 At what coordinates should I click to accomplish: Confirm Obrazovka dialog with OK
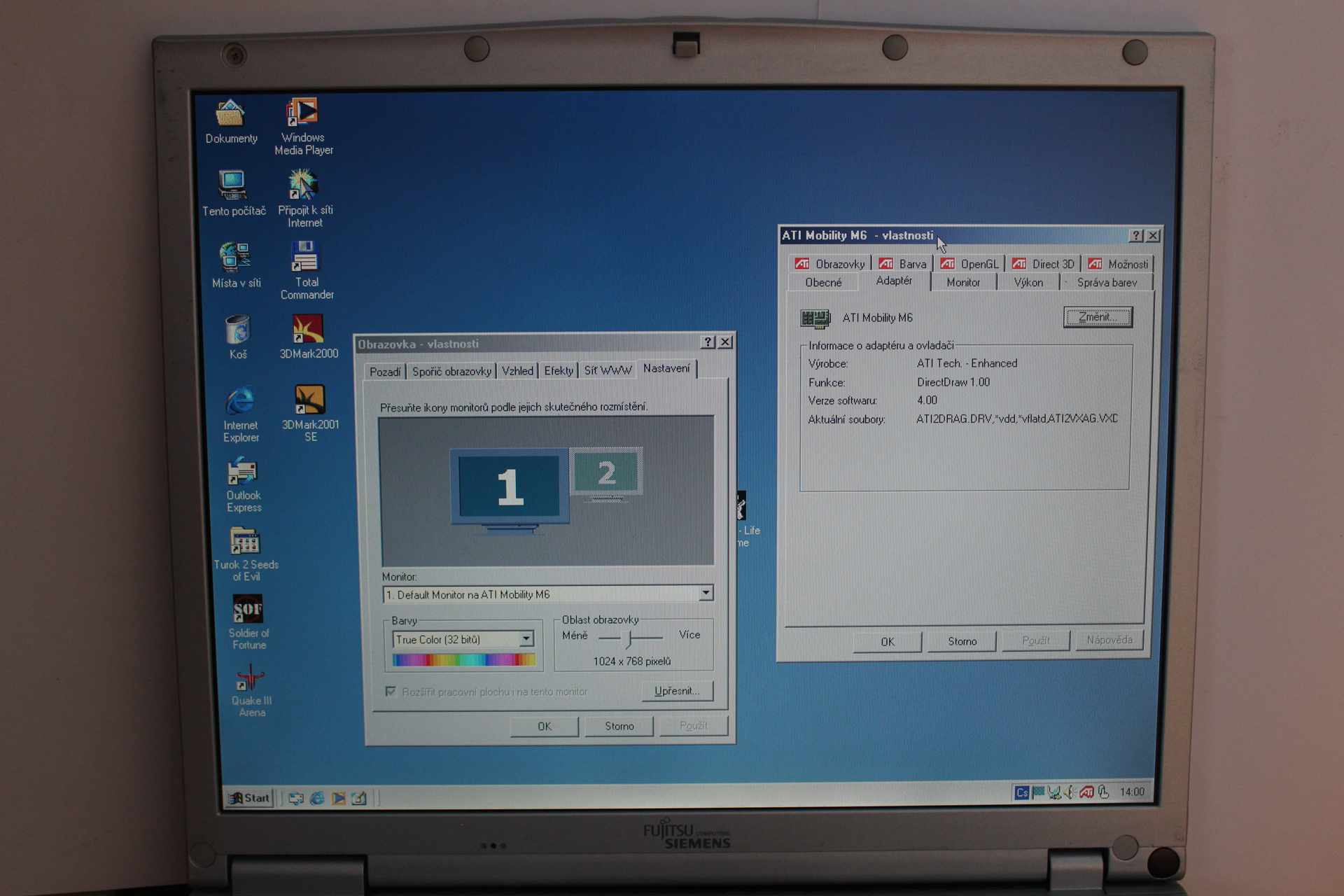pyautogui.click(x=545, y=727)
